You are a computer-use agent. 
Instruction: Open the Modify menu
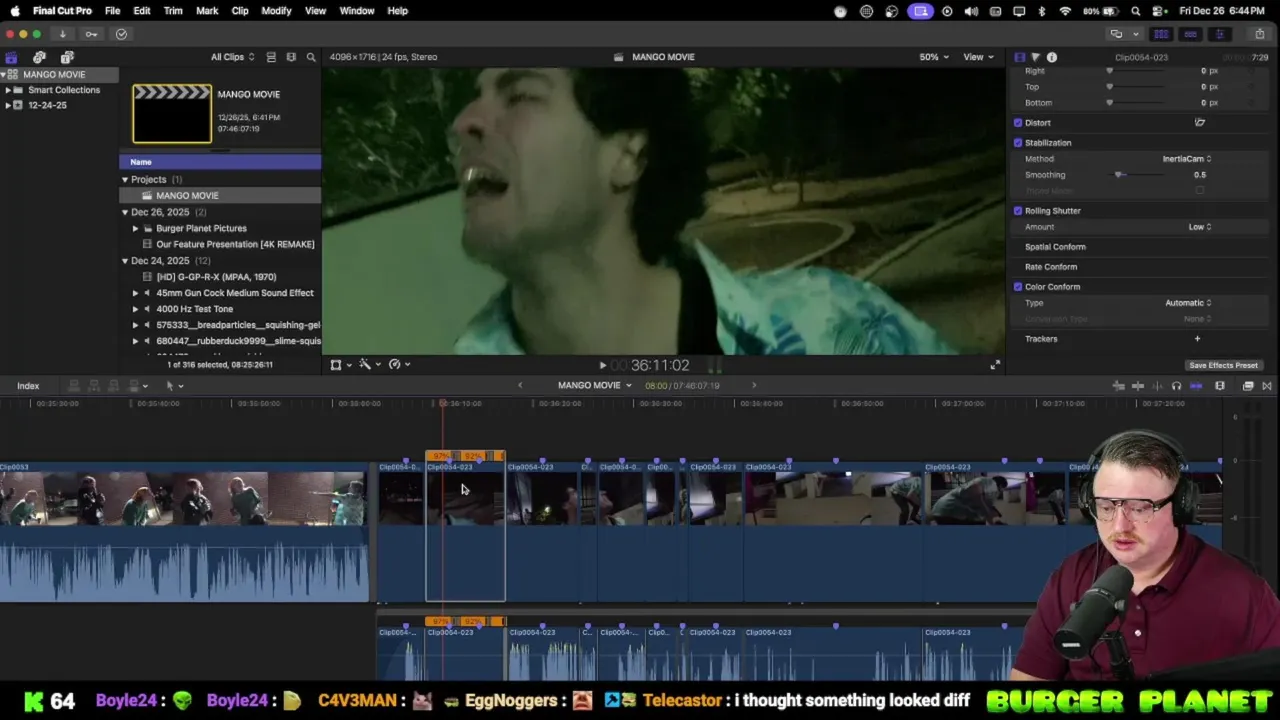(x=276, y=11)
